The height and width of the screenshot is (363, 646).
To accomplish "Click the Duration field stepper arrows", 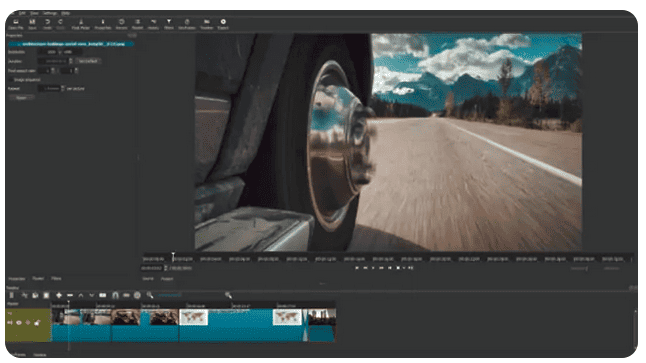I will pos(71,61).
